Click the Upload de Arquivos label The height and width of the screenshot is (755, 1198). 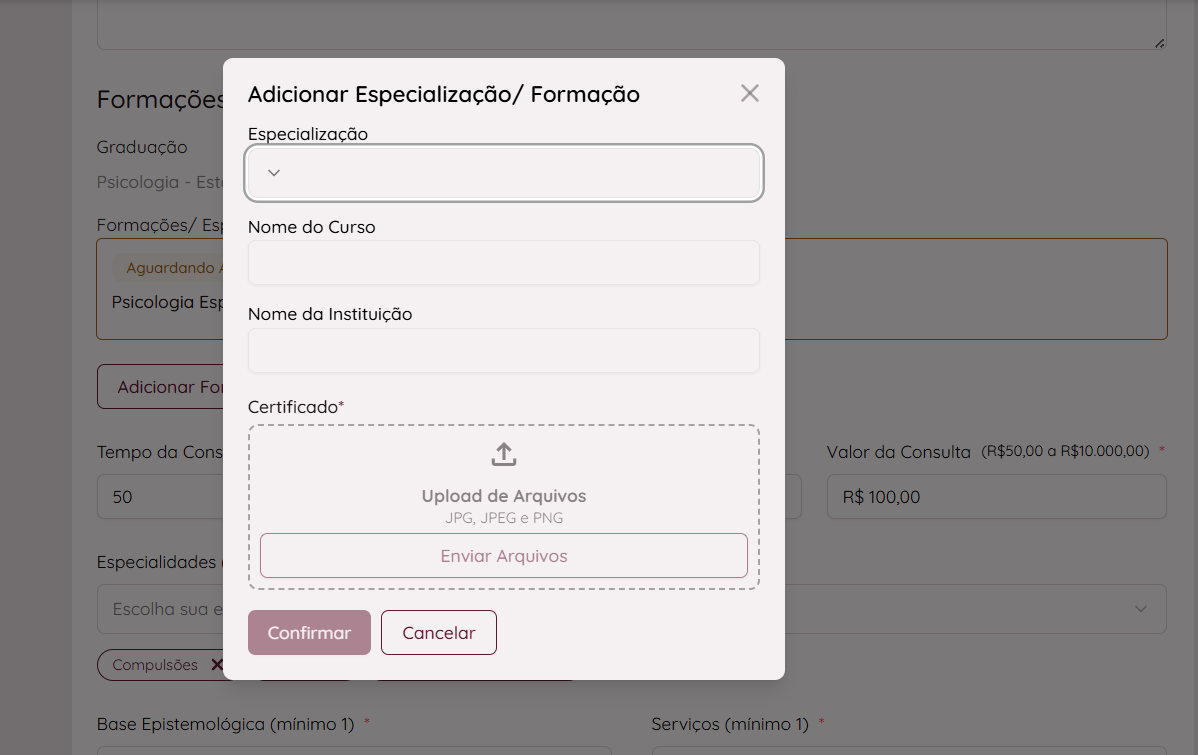point(503,496)
